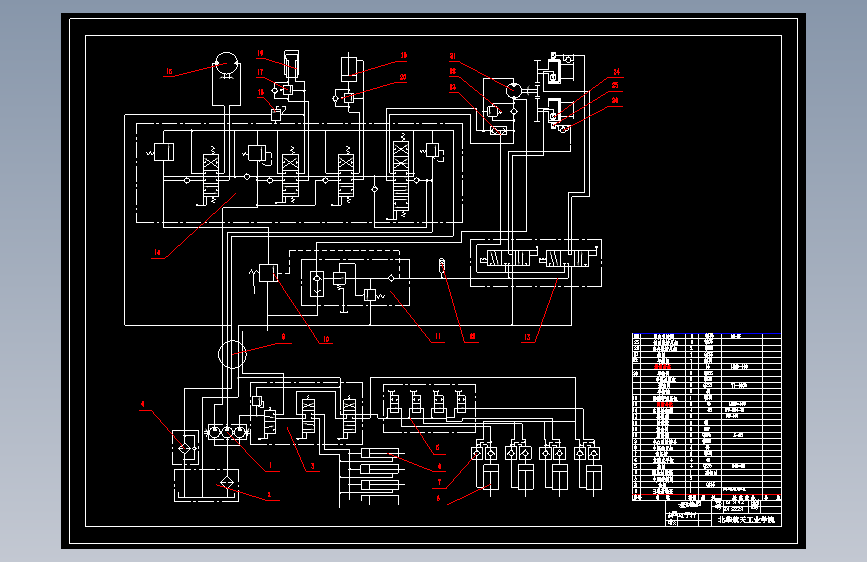Click red callout number 25
The width and height of the screenshot is (867, 562).
pyautogui.click(x=615, y=86)
